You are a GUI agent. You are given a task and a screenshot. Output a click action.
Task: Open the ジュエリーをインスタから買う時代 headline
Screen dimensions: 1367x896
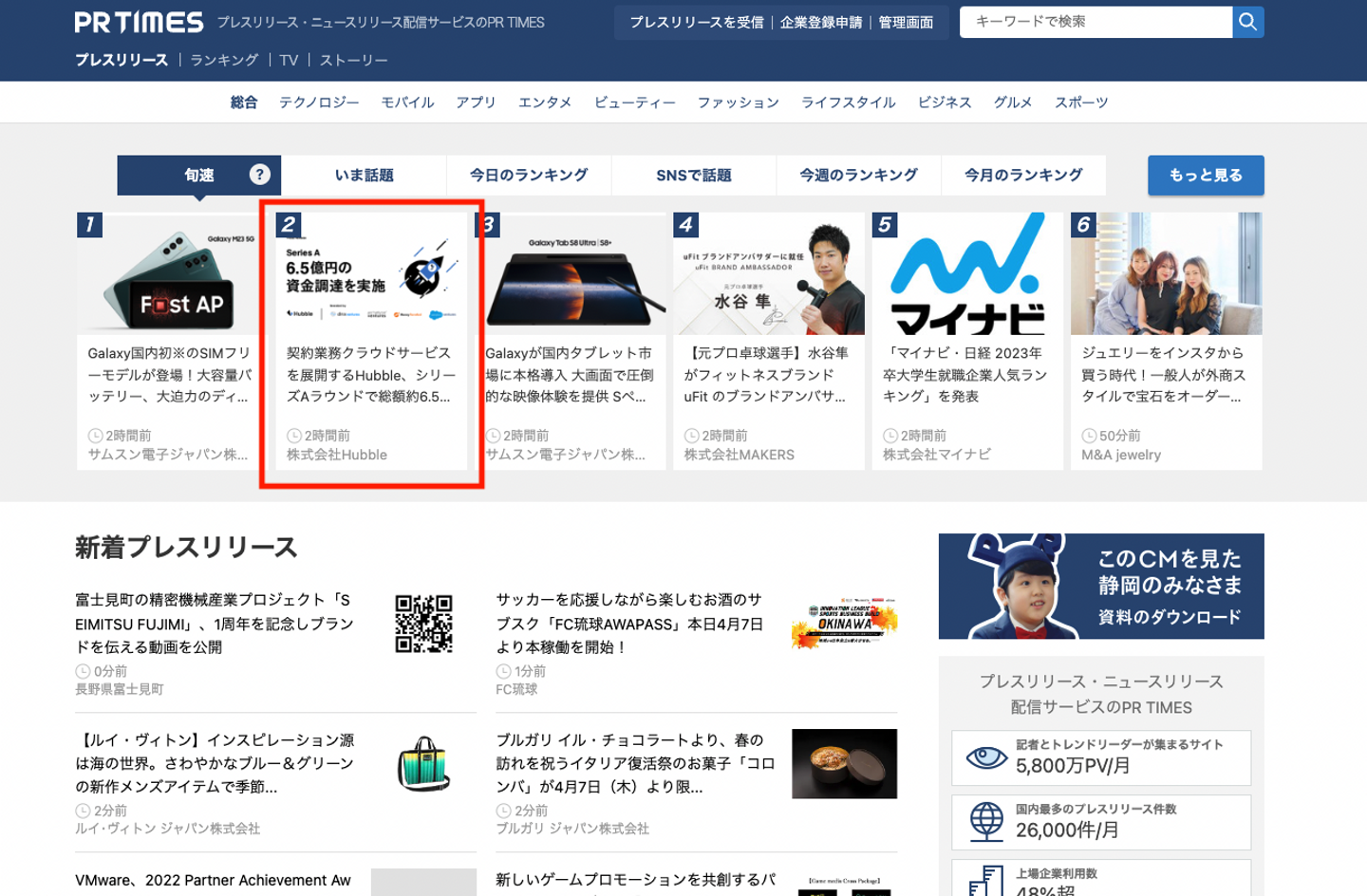[x=1164, y=375]
